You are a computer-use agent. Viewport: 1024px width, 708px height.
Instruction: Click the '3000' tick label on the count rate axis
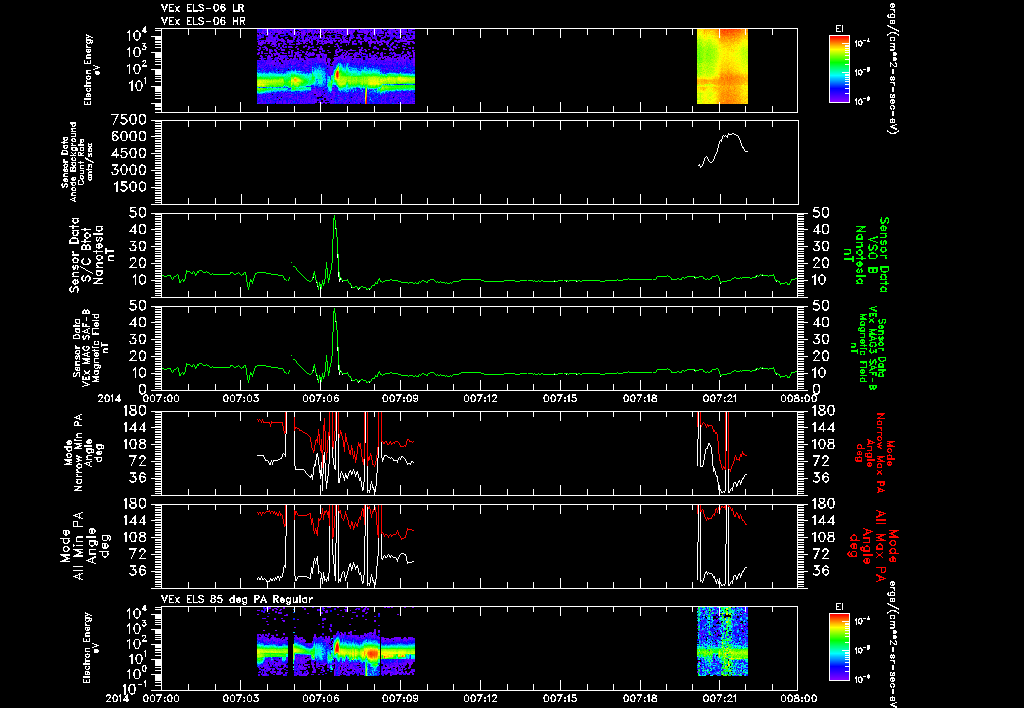(129, 170)
